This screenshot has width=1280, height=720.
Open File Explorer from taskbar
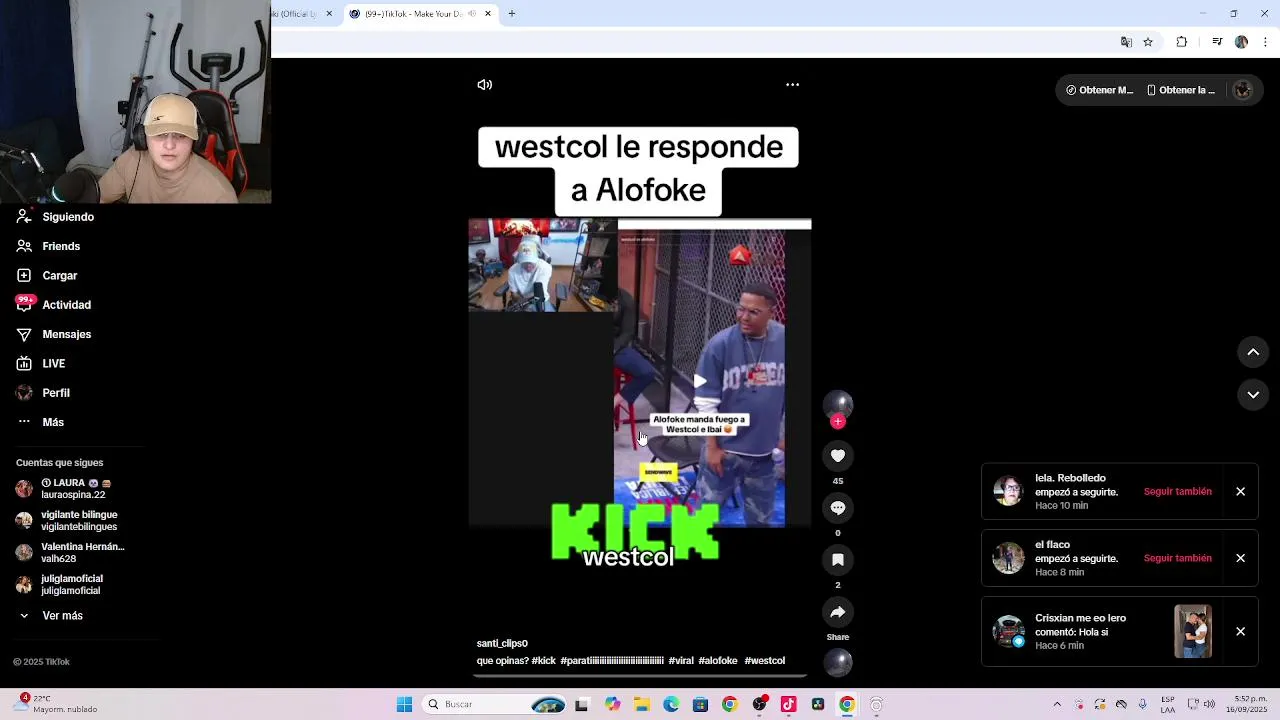click(642, 705)
